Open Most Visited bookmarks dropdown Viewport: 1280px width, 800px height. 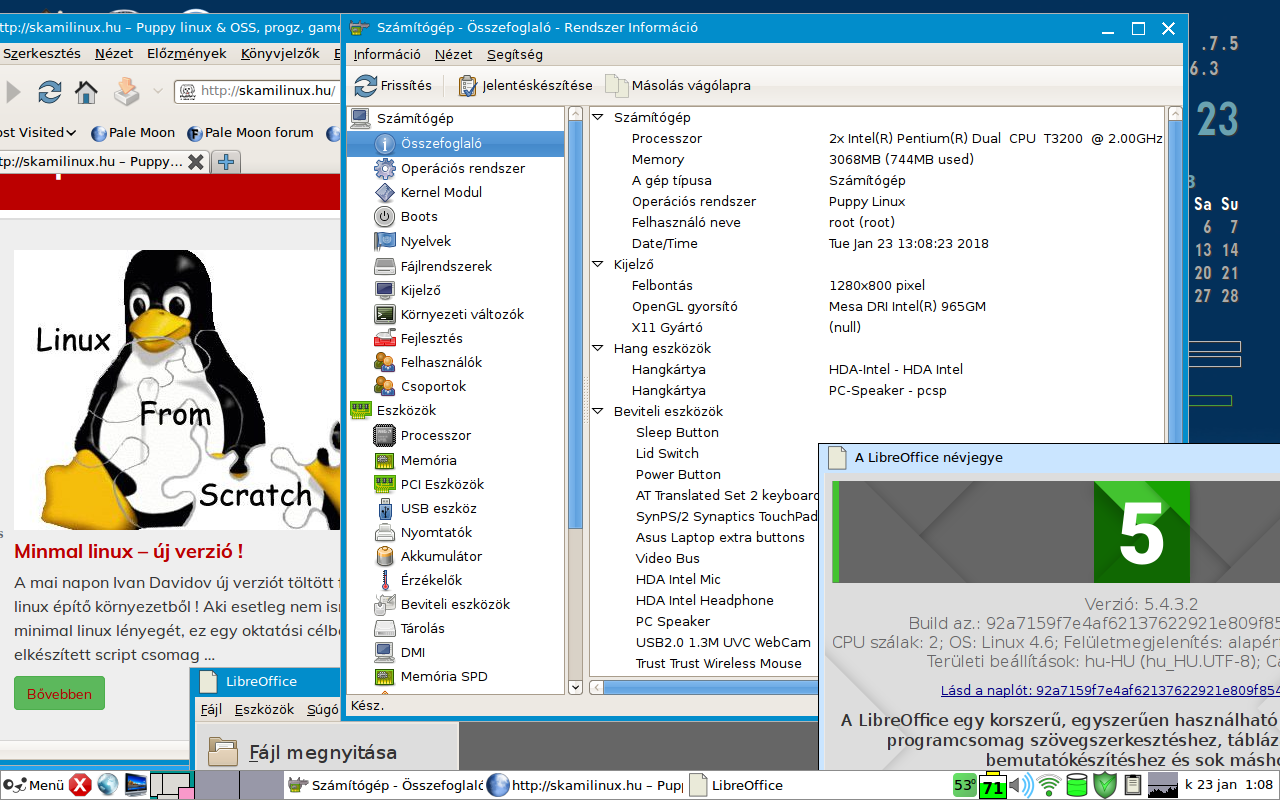[37, 132]
